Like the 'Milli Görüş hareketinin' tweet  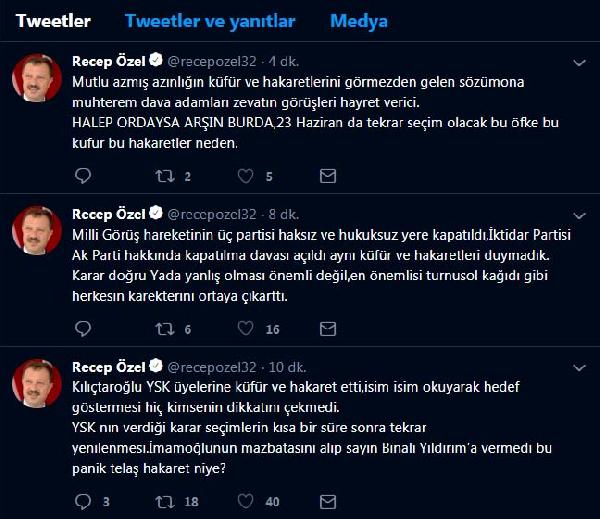(x=244, y=328)
